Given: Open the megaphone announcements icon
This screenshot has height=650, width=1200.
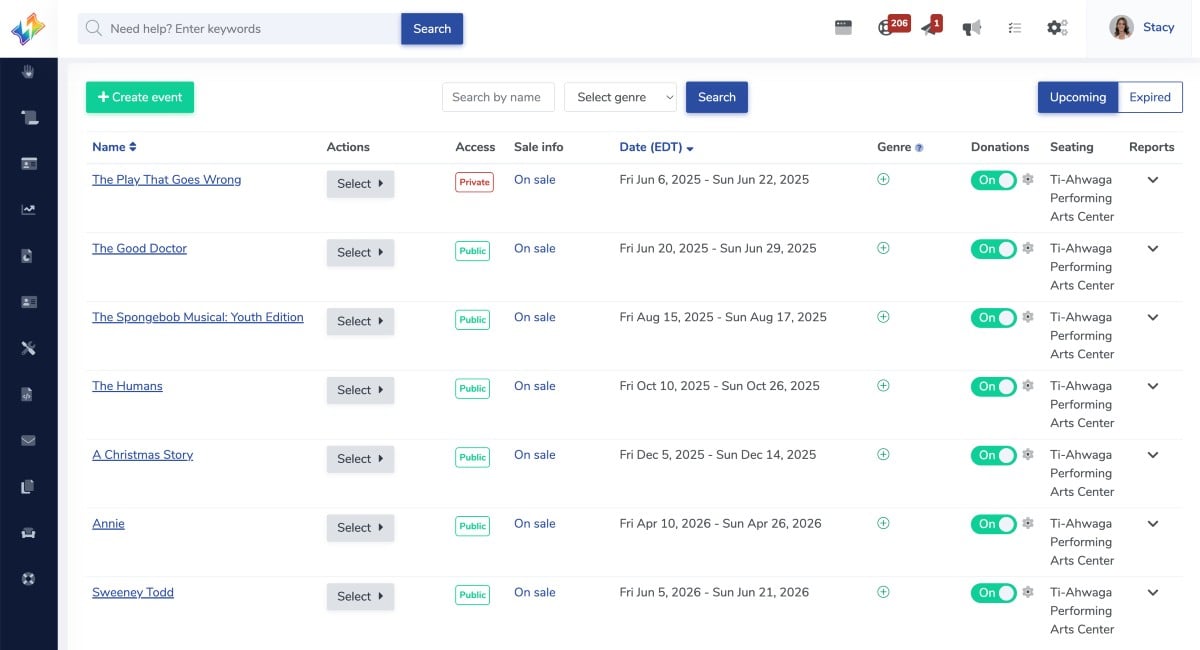Looking at the screenshot, I should 971,28.
